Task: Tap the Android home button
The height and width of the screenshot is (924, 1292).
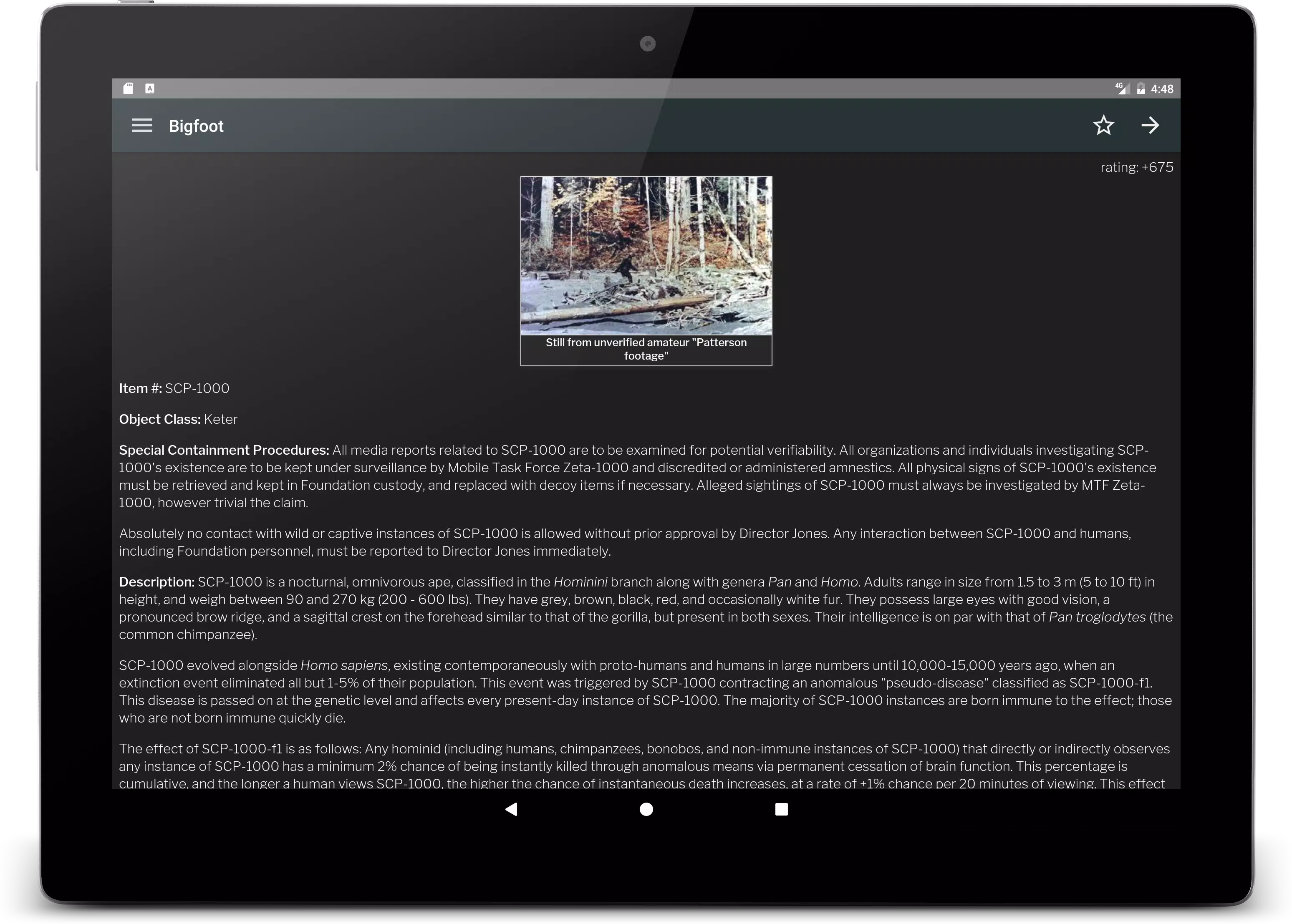Action: point(646,809)
